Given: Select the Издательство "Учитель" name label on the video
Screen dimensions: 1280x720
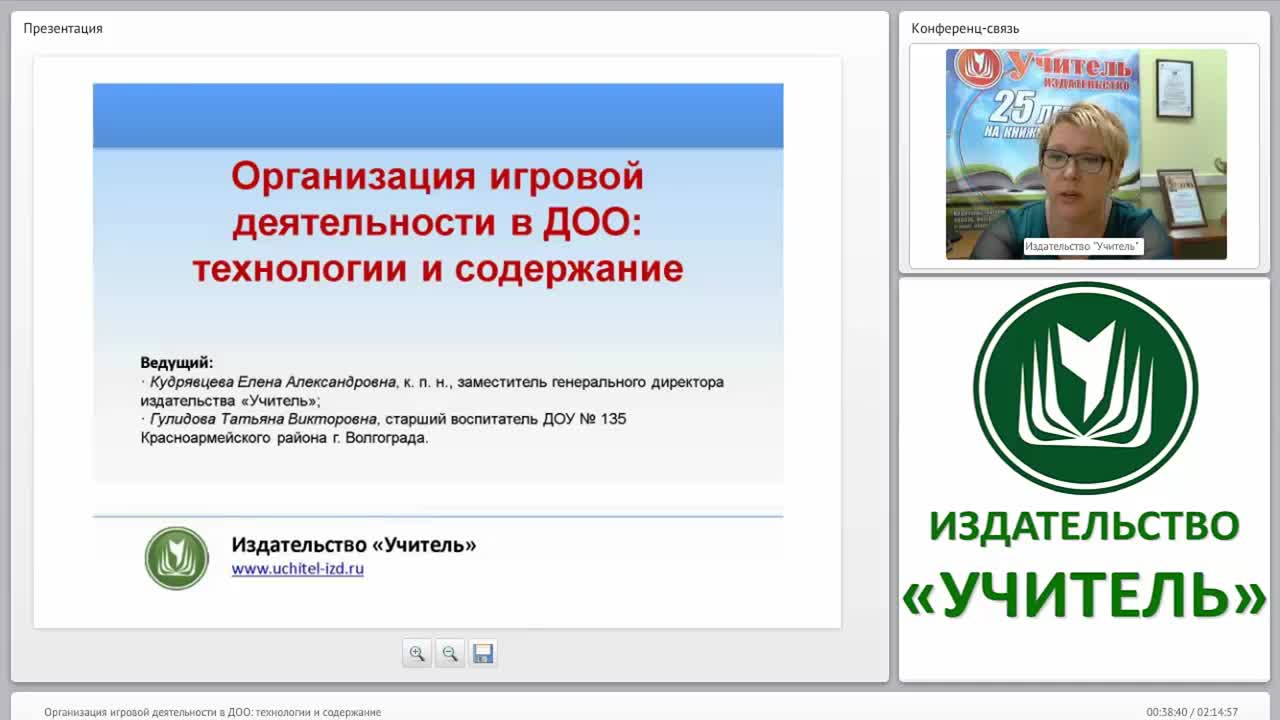Looking at the screenshot, I should (1083, 246).
